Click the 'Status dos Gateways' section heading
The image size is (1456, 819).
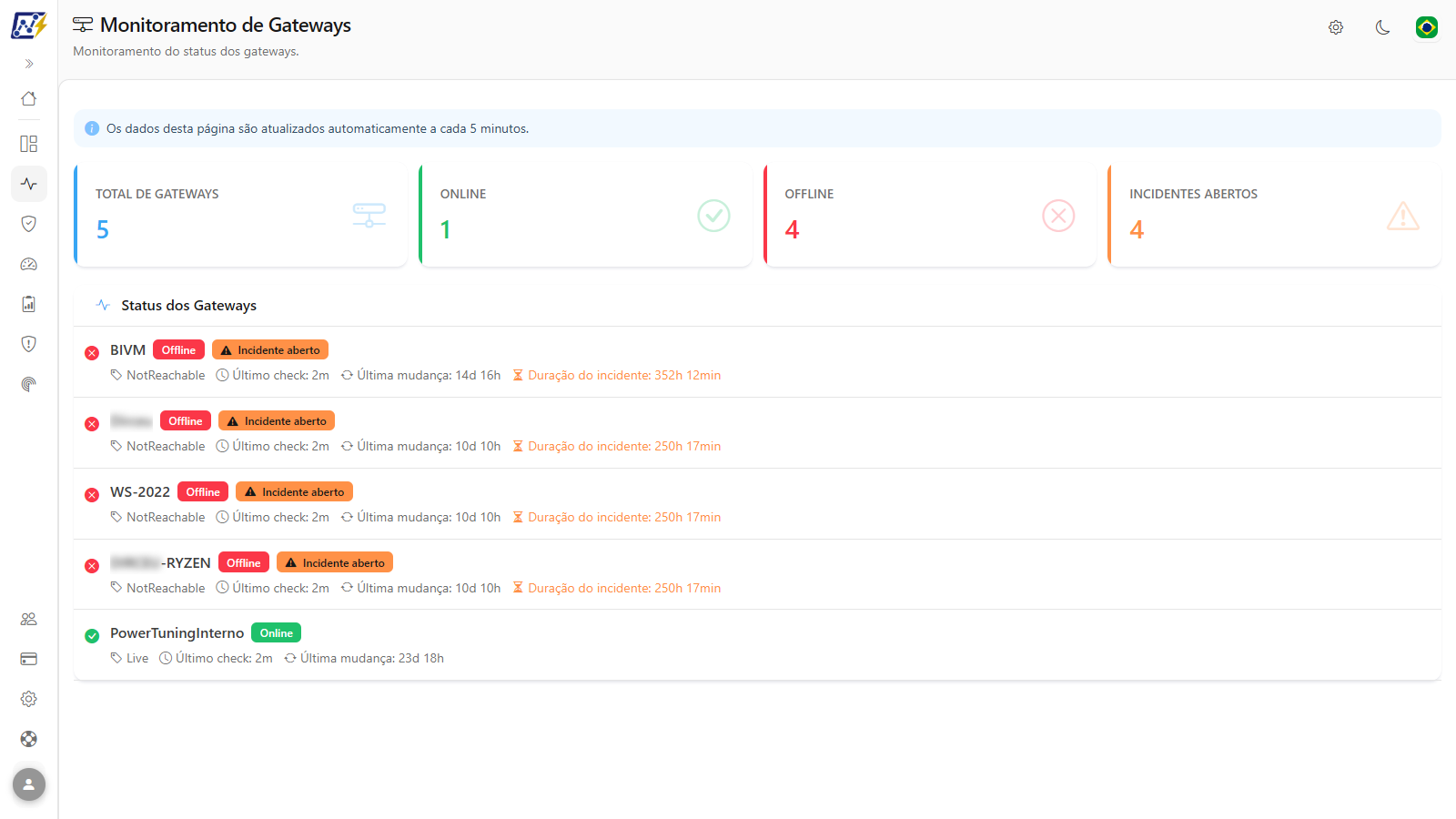pos(188,306)
